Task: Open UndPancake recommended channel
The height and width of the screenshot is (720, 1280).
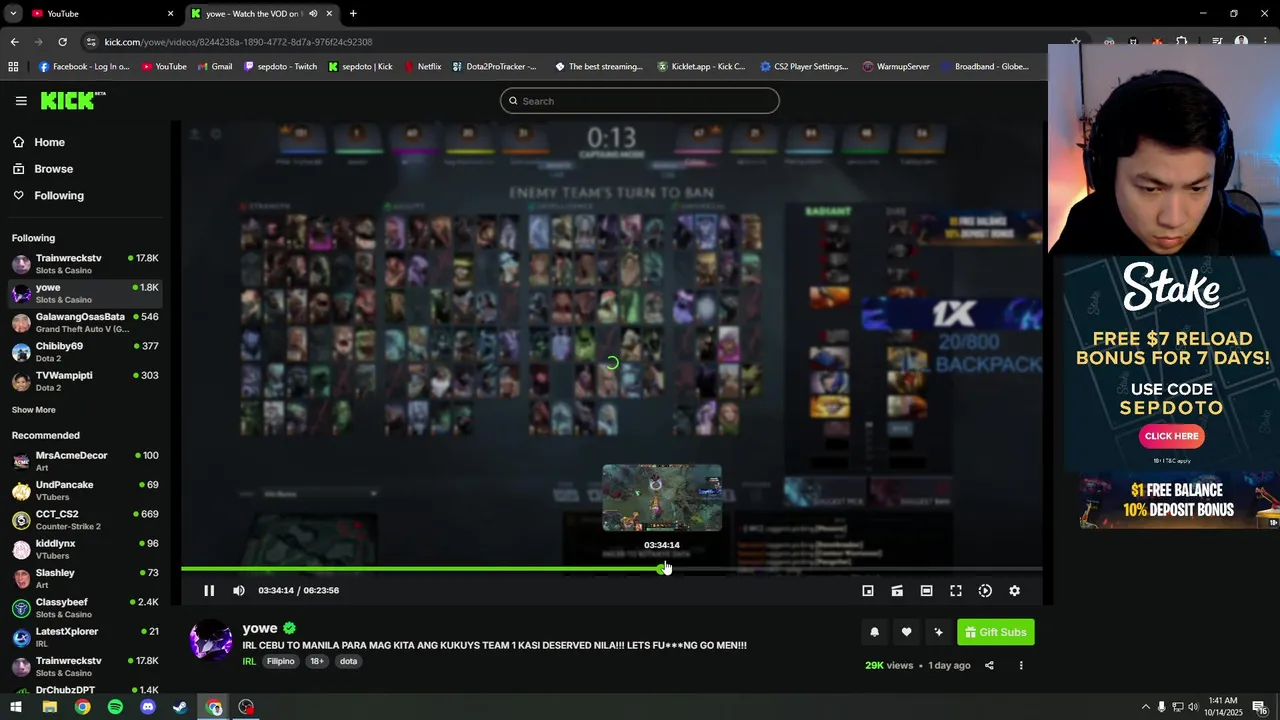Action: click(87, 490)
